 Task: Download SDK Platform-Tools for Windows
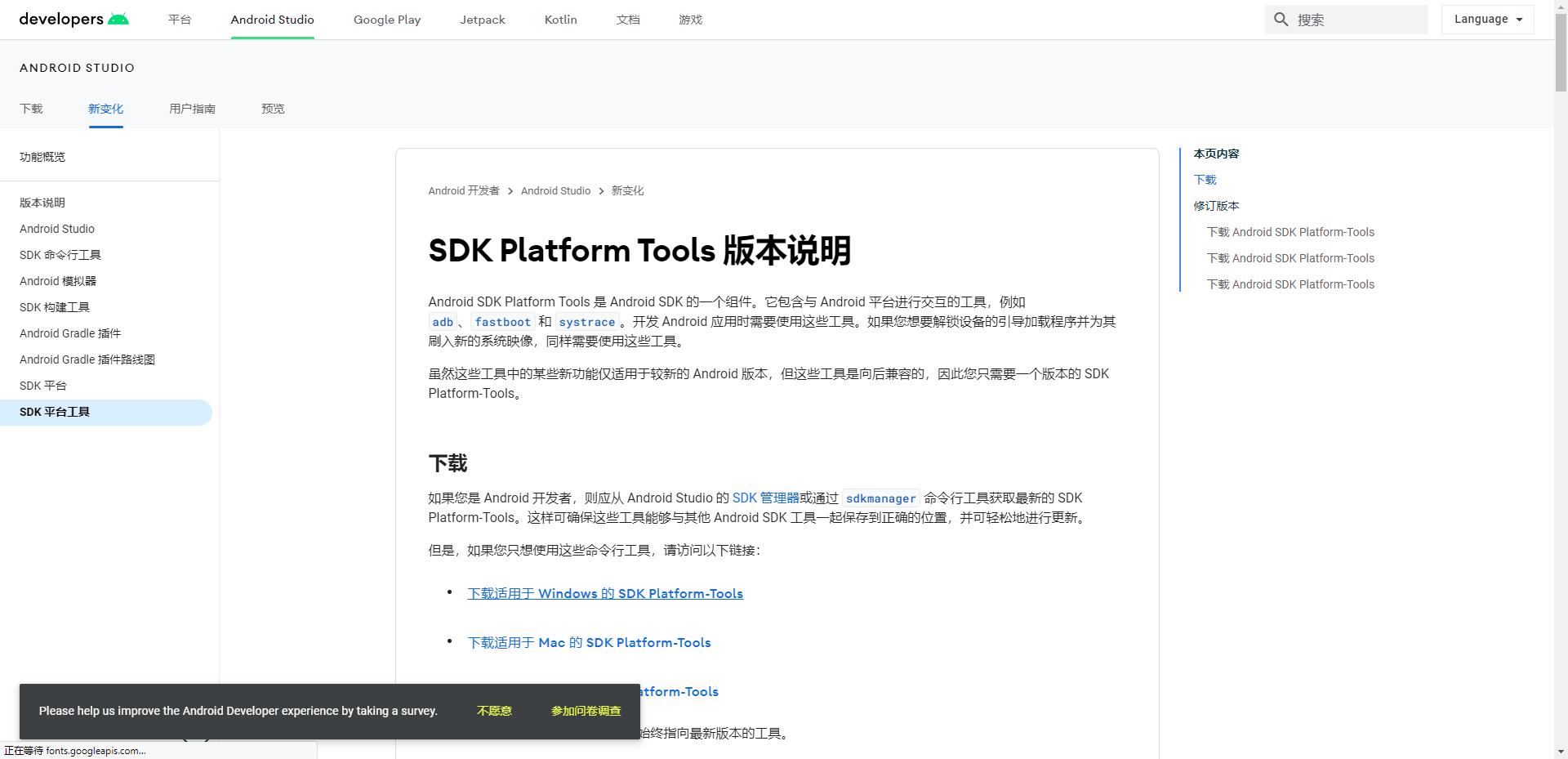click(605, 593)
